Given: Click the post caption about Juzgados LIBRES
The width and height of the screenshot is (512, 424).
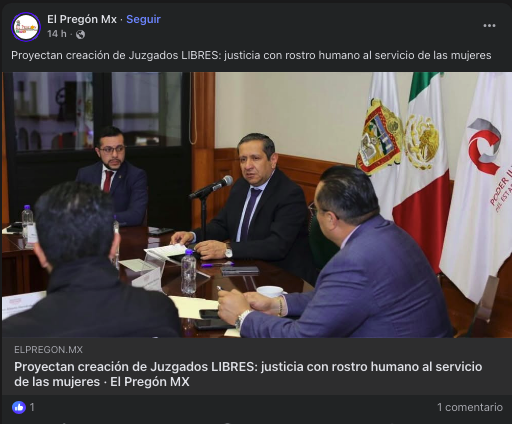Looking at the screenshot, I should 251,55.
